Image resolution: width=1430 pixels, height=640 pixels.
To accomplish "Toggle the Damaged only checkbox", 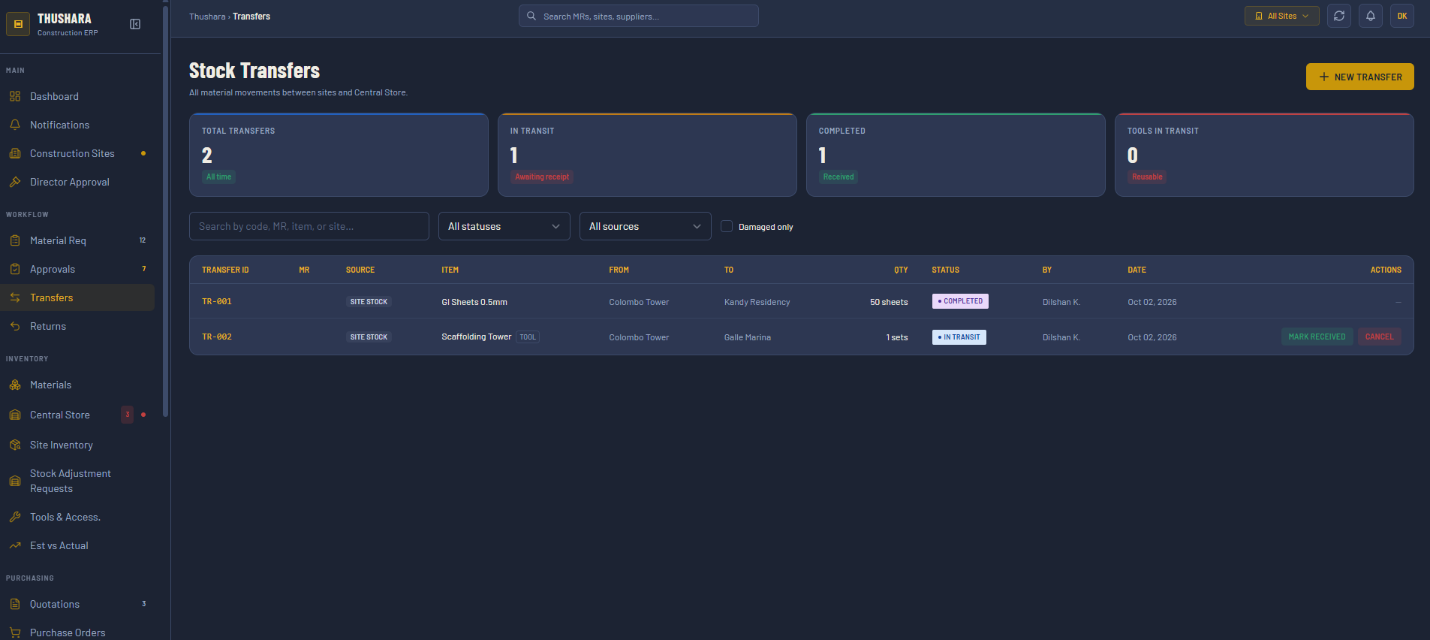I will [x=727, y=226].
